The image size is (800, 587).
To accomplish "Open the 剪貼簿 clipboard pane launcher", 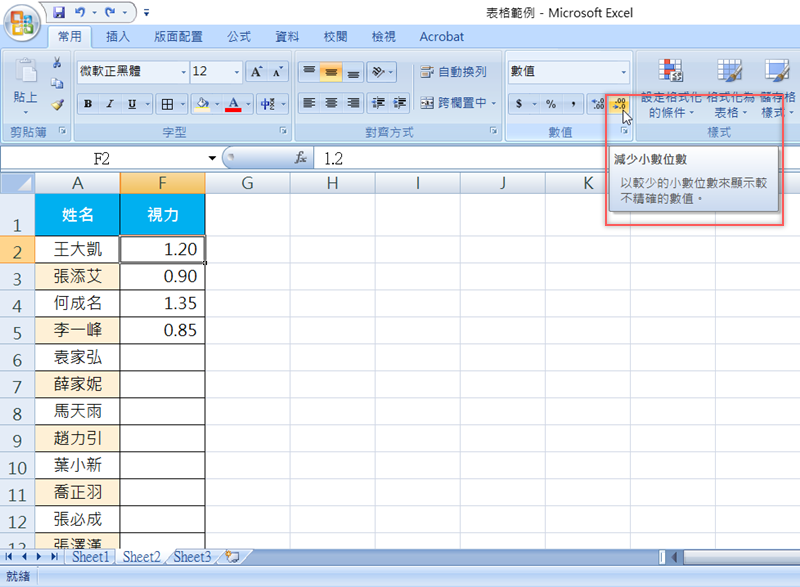I will (62, 131).
